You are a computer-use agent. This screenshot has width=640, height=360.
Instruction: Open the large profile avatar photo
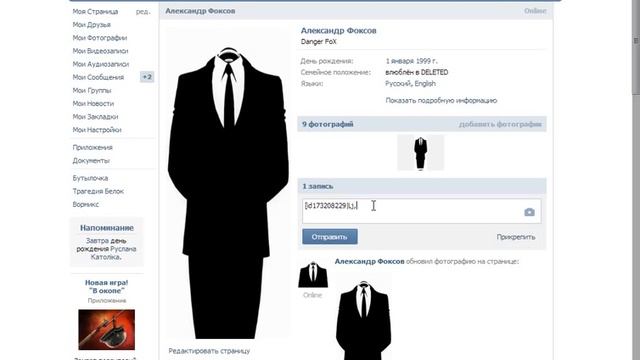(x=228, y=183)
